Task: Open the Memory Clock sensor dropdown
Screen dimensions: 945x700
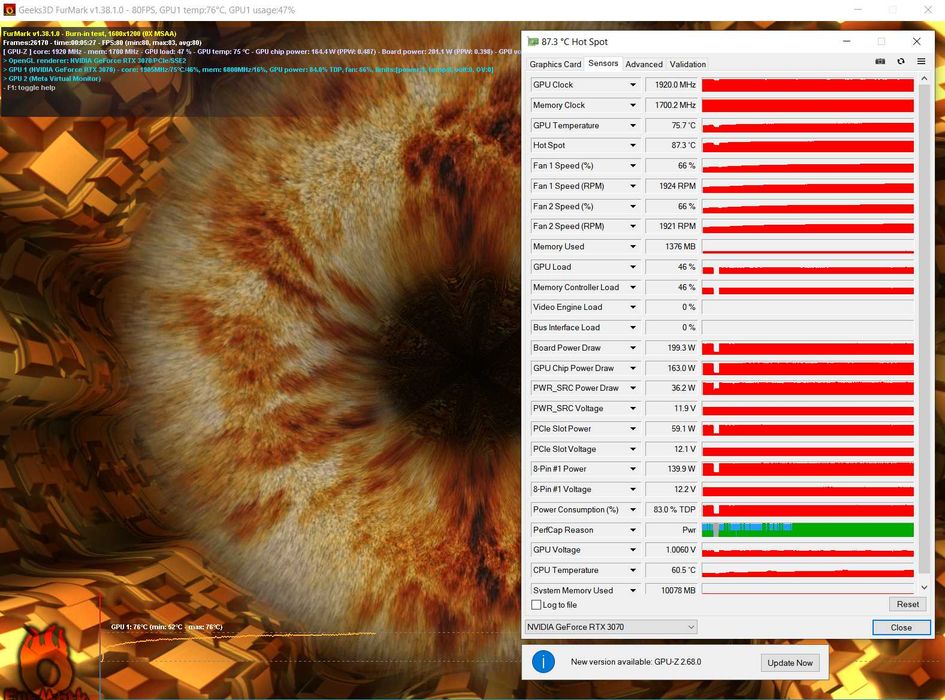Action: 633,106
